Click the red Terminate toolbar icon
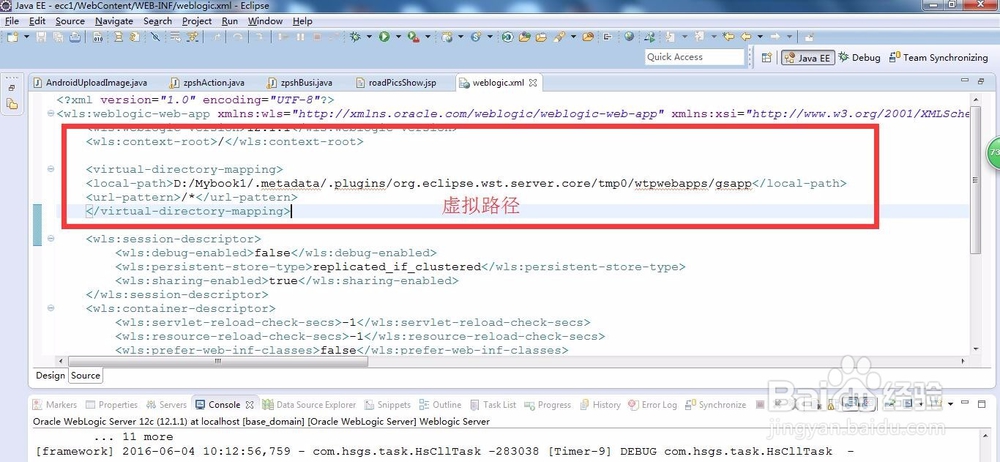 click(x=317, y=37)
